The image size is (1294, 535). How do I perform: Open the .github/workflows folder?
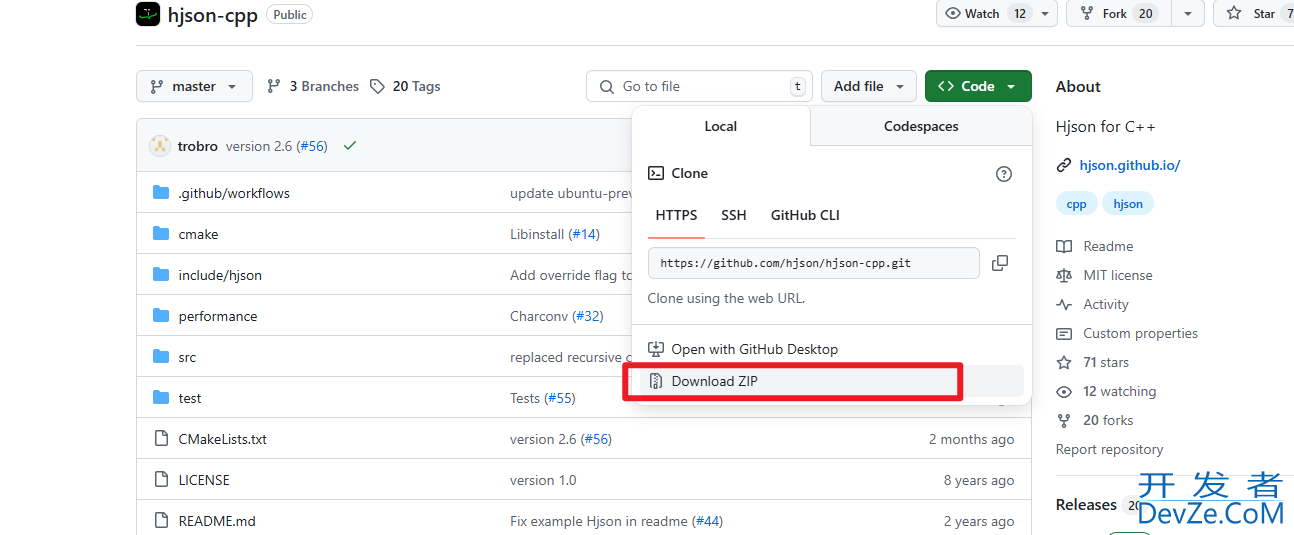pyautogui.click(x=234, y=193)
